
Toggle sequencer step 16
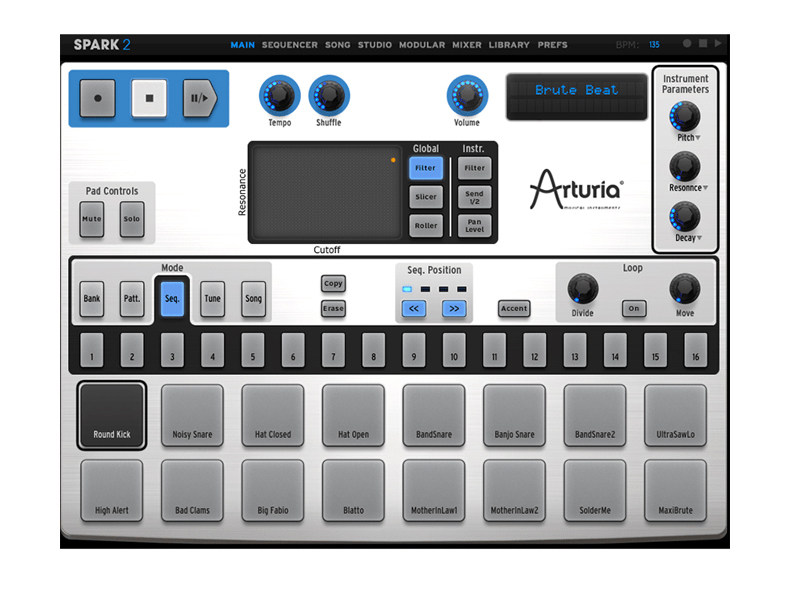coord(695,350)
